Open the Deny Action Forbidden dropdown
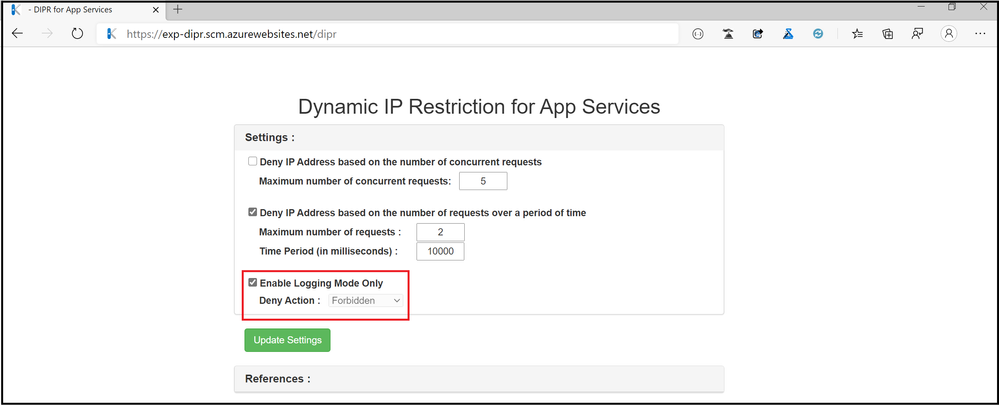999x405 pixels. (x=366, y=300)
